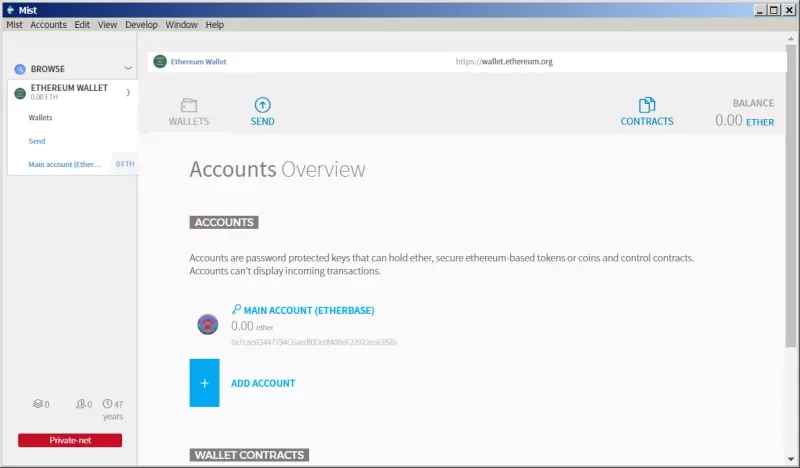
Task: Click the ADD ACCOUNT label
Action: 263,383
